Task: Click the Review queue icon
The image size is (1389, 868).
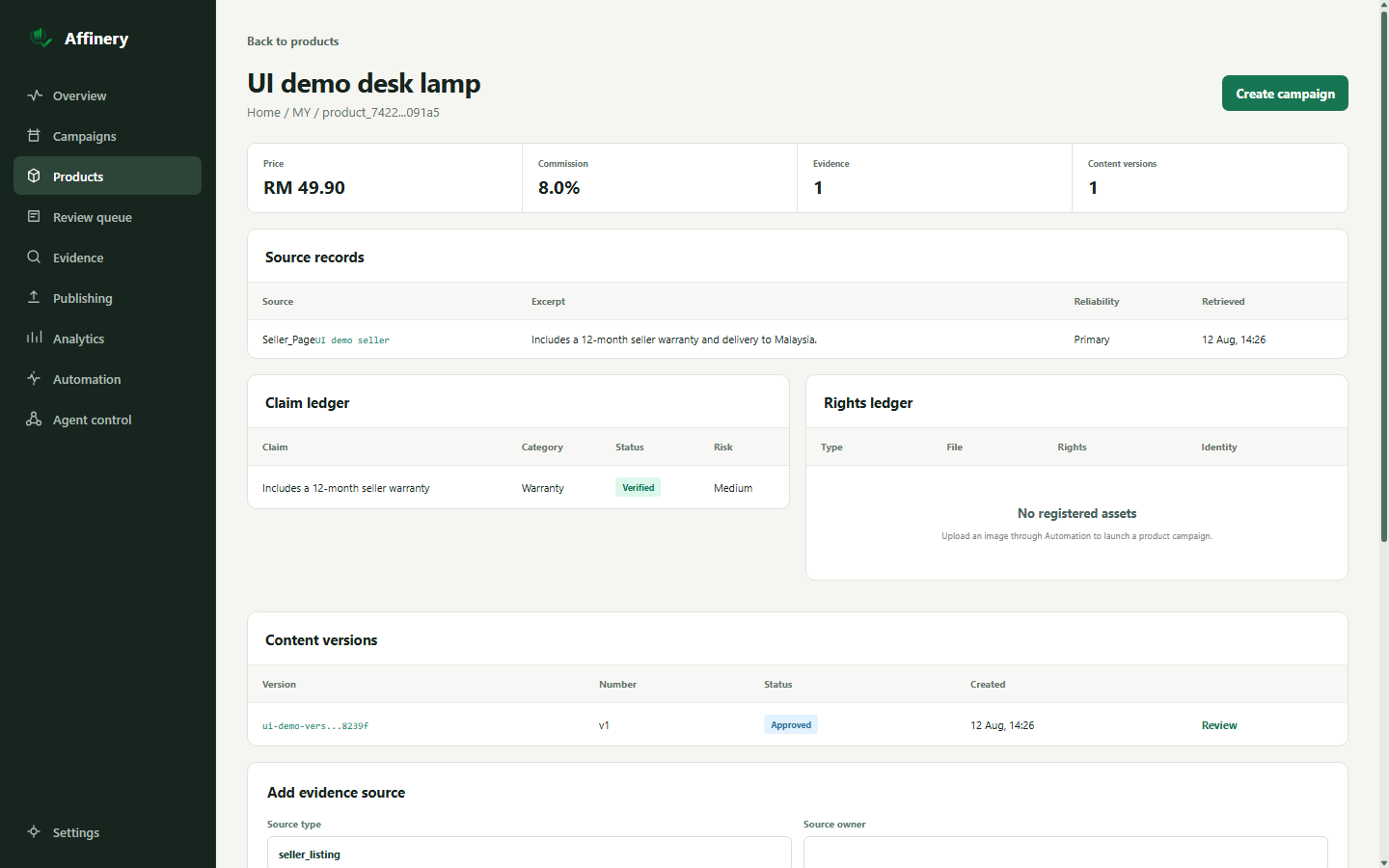Action: pyautogui.click(x=34, y=217)
